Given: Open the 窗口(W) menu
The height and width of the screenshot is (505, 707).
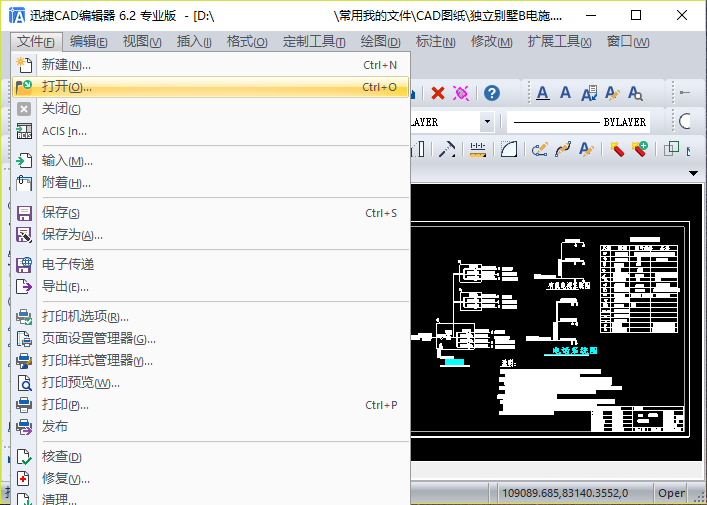Looking at the screenshot, I should click(x=628, y=41).
